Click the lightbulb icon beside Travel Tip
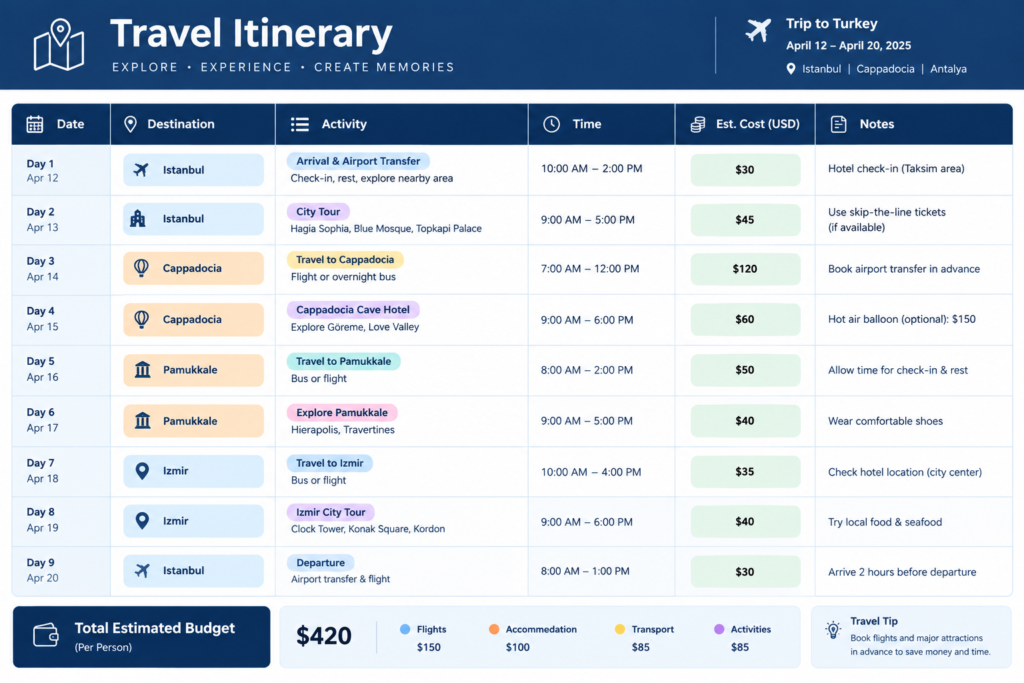This screenshot has width=1024, height=683. [x=833, y=630]
